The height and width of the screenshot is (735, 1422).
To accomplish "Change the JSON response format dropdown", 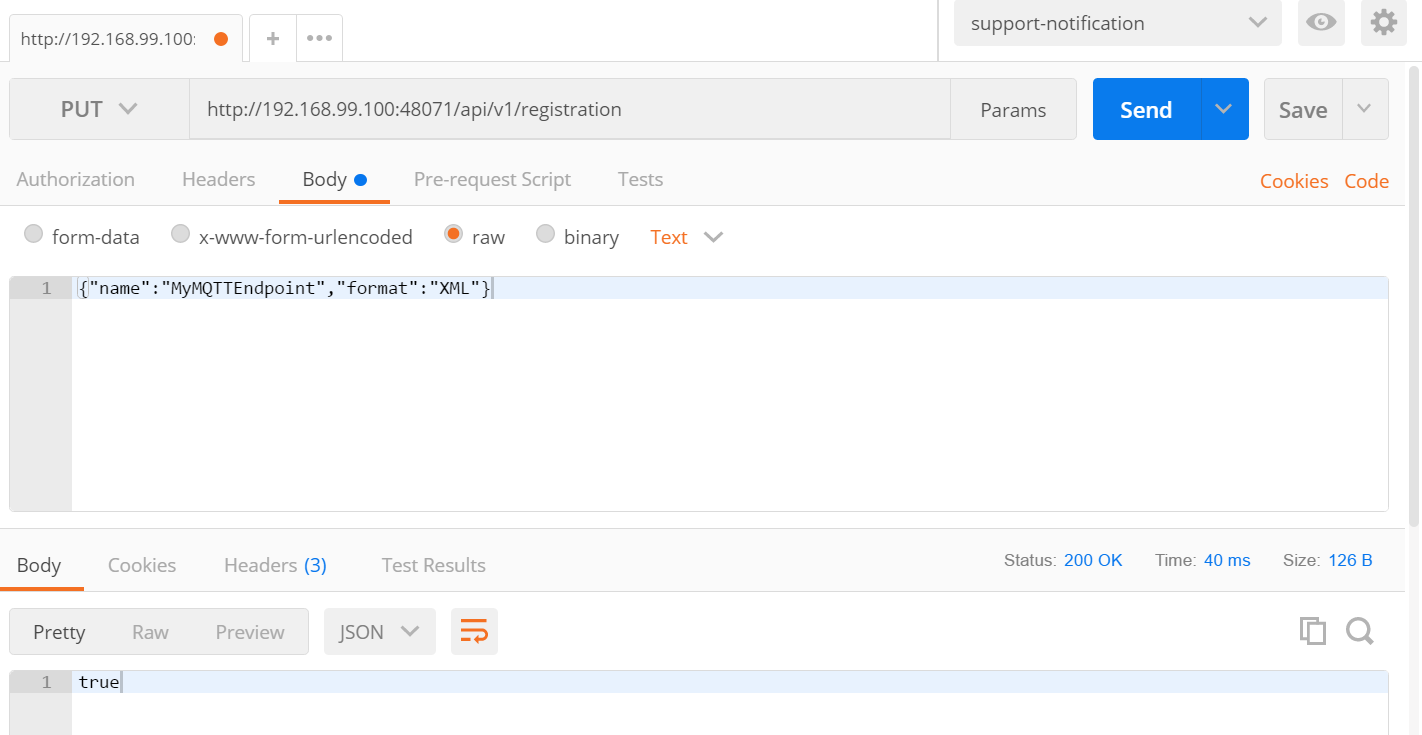I will tap(379, 631).
